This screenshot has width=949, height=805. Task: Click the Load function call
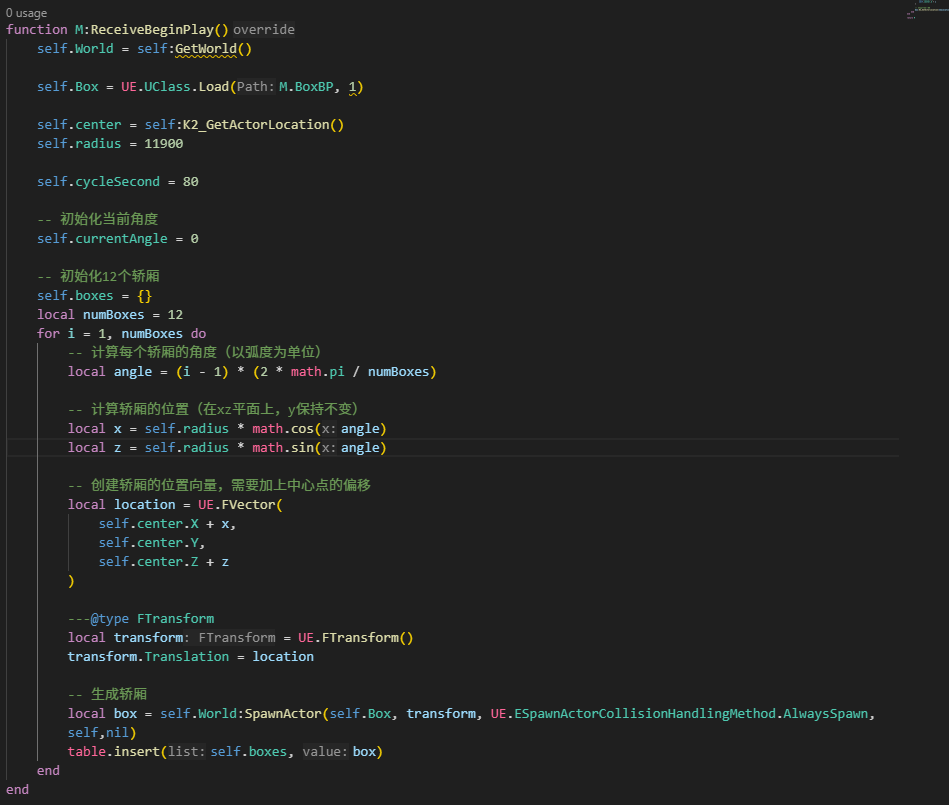(214, 87)
